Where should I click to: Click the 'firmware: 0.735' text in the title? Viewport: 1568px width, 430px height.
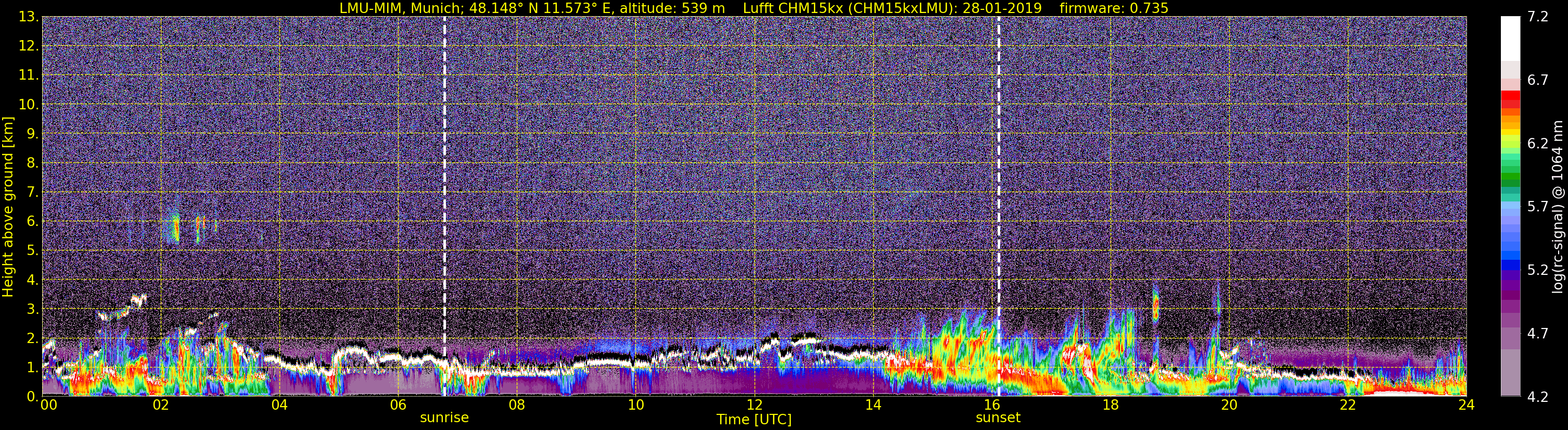click(x=1114, y=8)
